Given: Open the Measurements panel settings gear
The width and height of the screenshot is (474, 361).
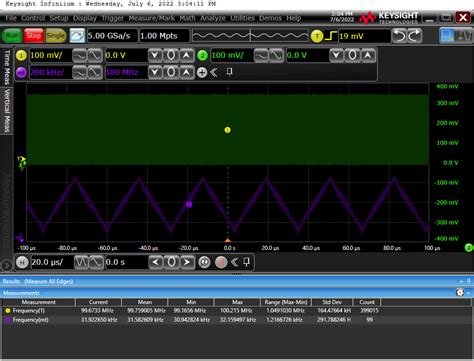Looking at the screenshot, I should [x=460, y=293].
